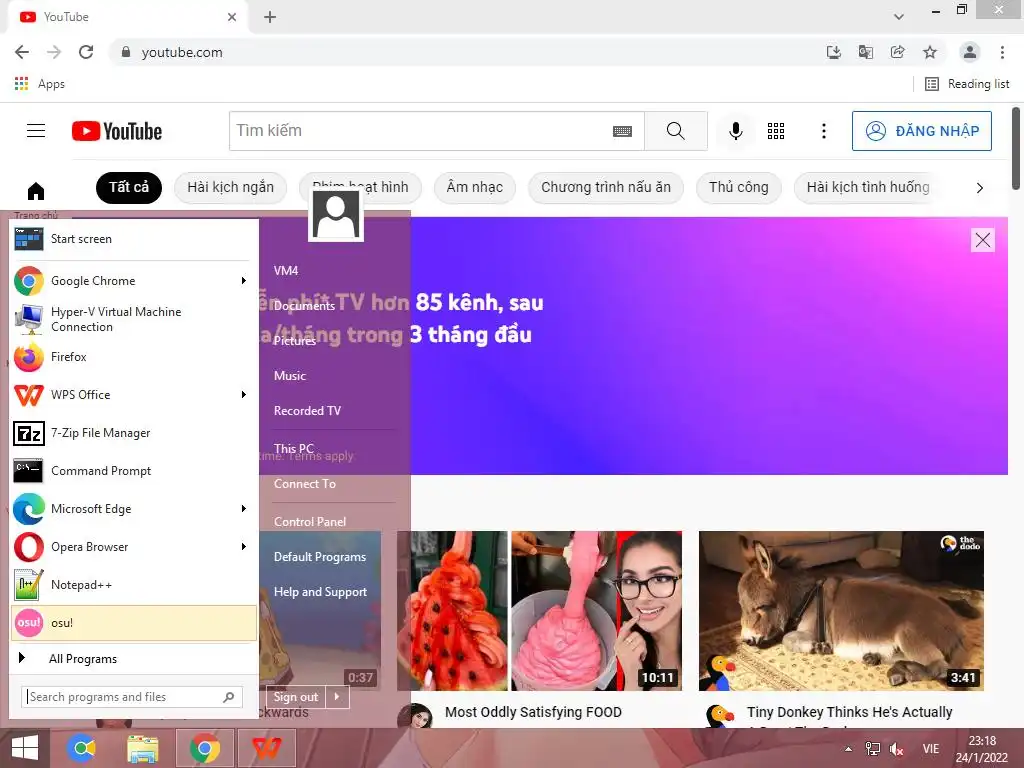Image resolution: width=1024 pixels, height=768 pixels.
Task: Open YouTube settings three-dot menu
Action: 824,131
